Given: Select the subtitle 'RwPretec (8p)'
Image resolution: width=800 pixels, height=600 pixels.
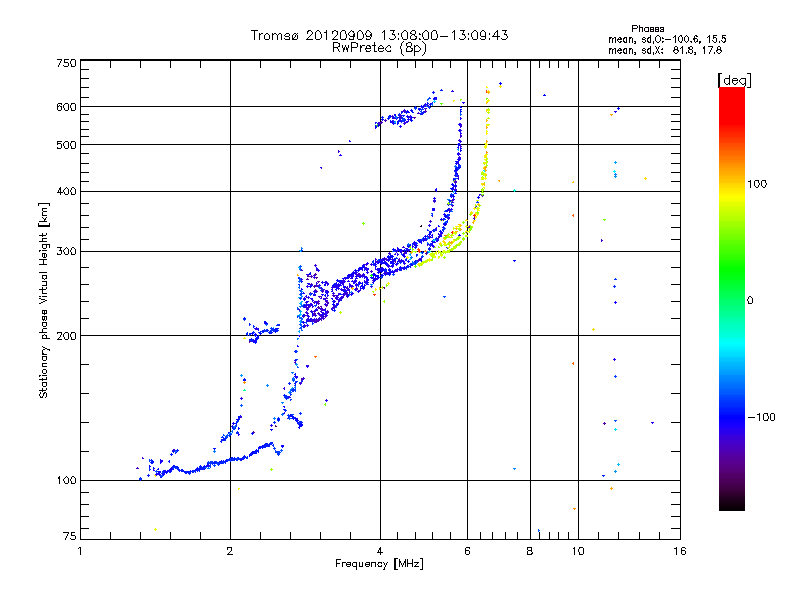Looking at the screenshot, I should click(379, 48).
